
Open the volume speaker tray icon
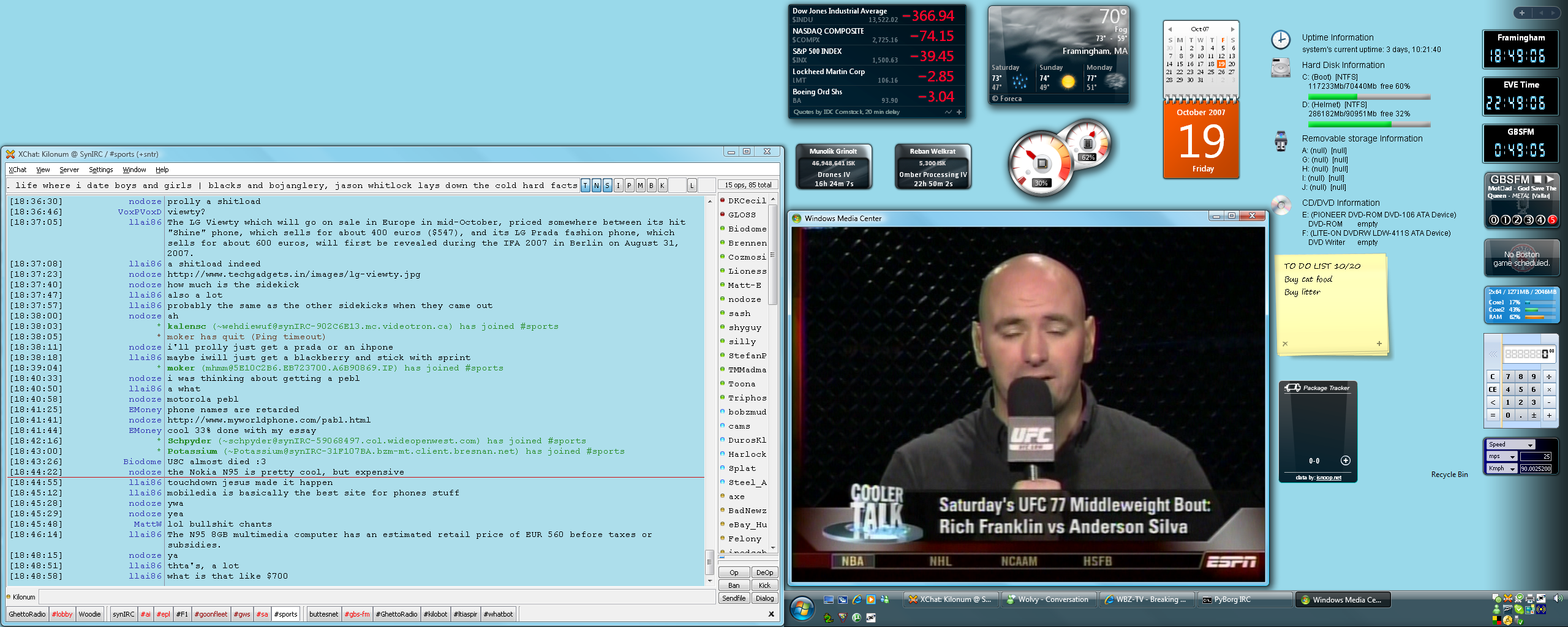pyautogui.click(x=1558, y=598)
